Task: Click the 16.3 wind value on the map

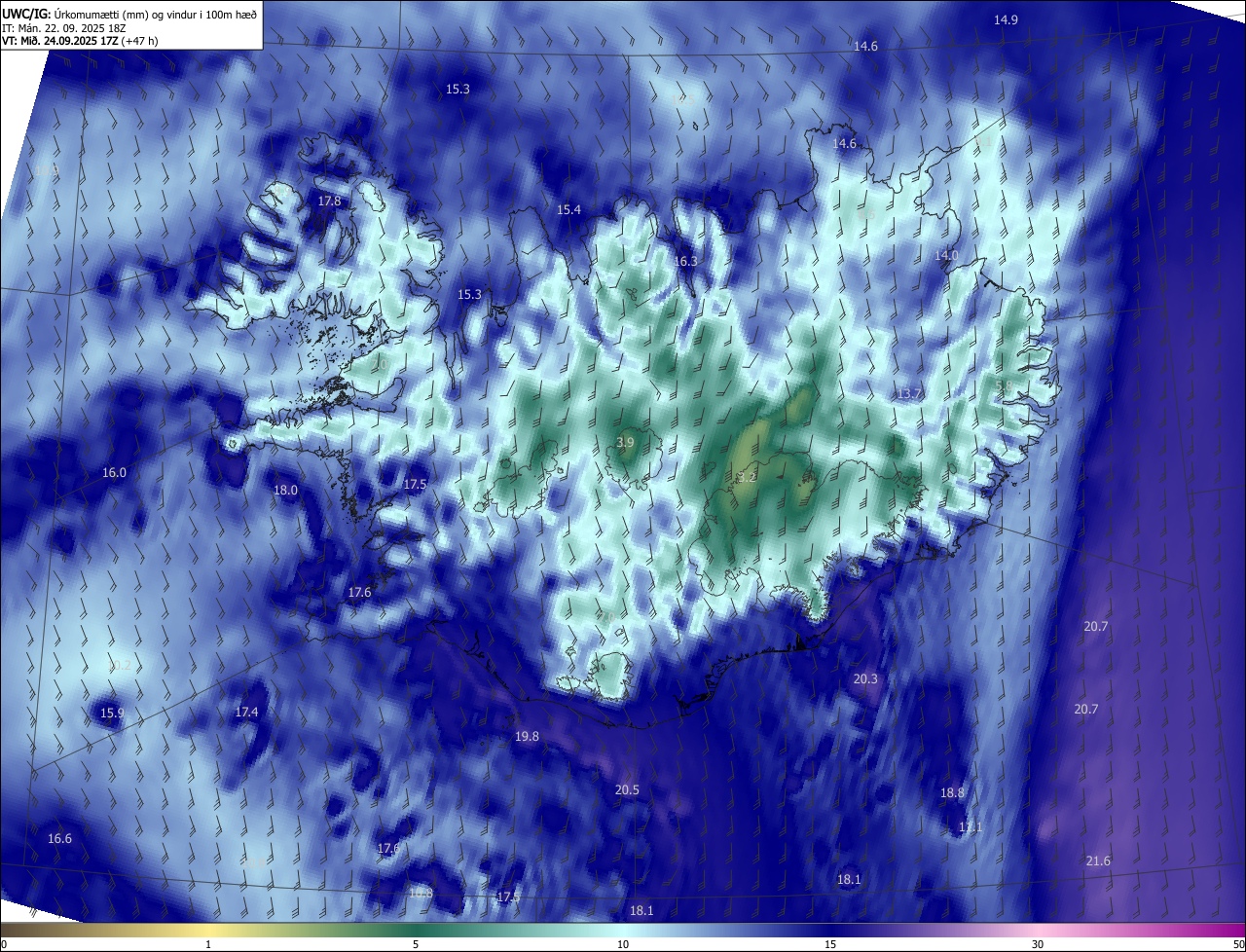Action: coord(686,262)
